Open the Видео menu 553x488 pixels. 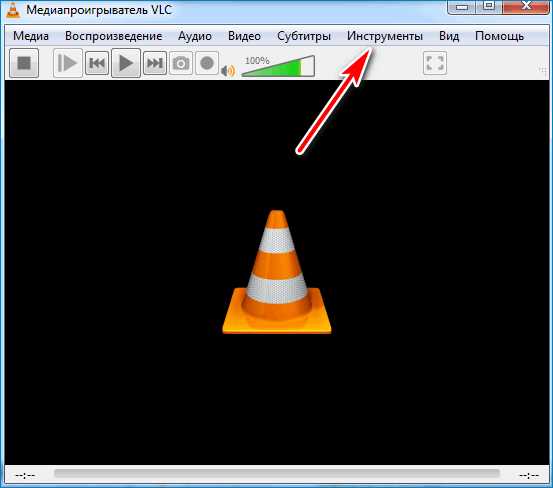[x=244, y=36]
